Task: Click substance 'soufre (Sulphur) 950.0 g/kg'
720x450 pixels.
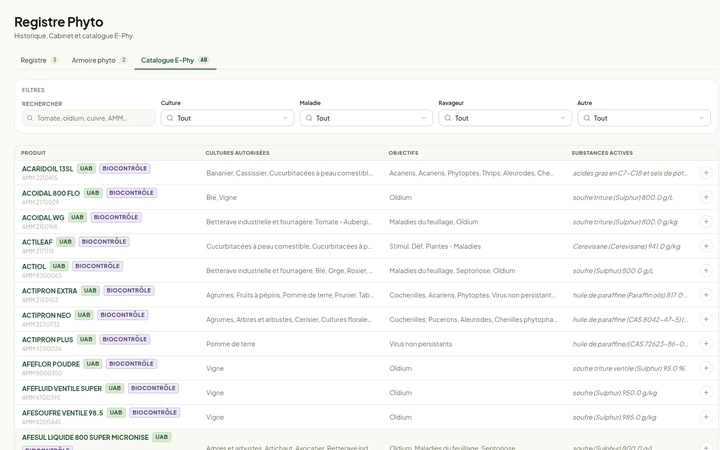Action: (615, 393)
